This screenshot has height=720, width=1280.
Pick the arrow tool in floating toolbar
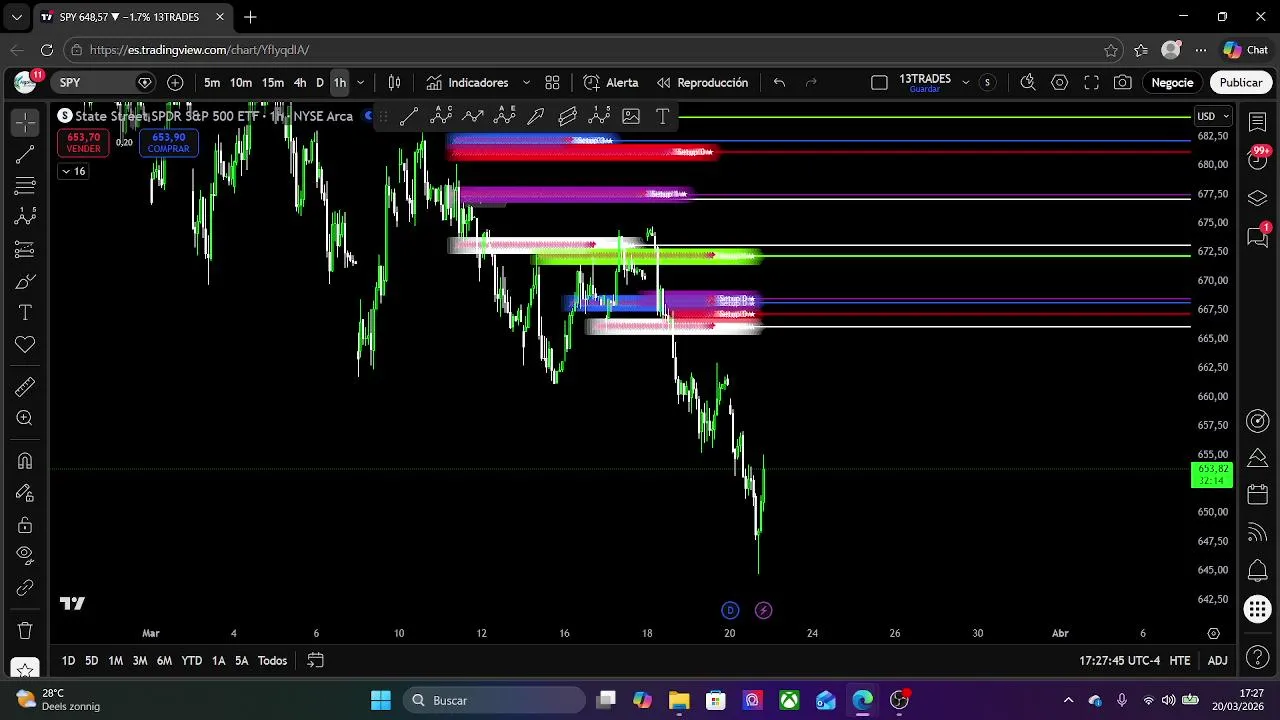[536, 116]
